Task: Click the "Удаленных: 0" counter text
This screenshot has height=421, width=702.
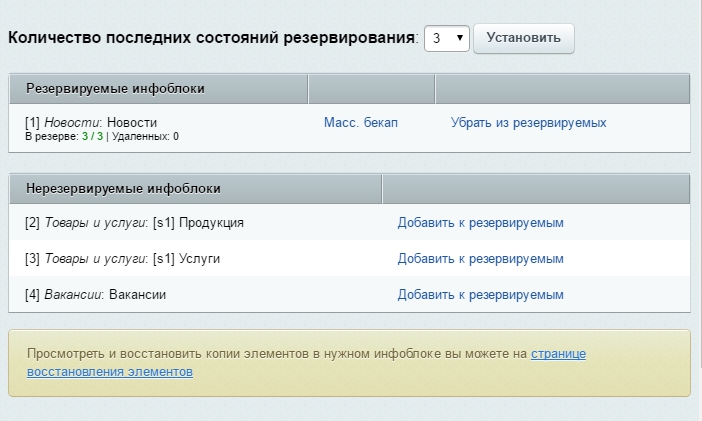Action: coord(145,137)
